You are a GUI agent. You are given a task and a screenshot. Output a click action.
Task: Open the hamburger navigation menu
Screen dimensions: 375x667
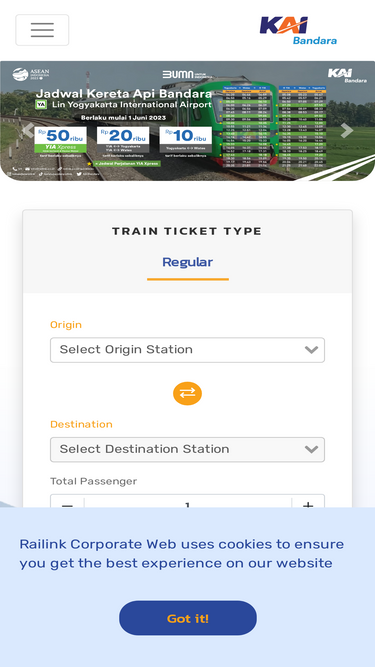(42, 30)
